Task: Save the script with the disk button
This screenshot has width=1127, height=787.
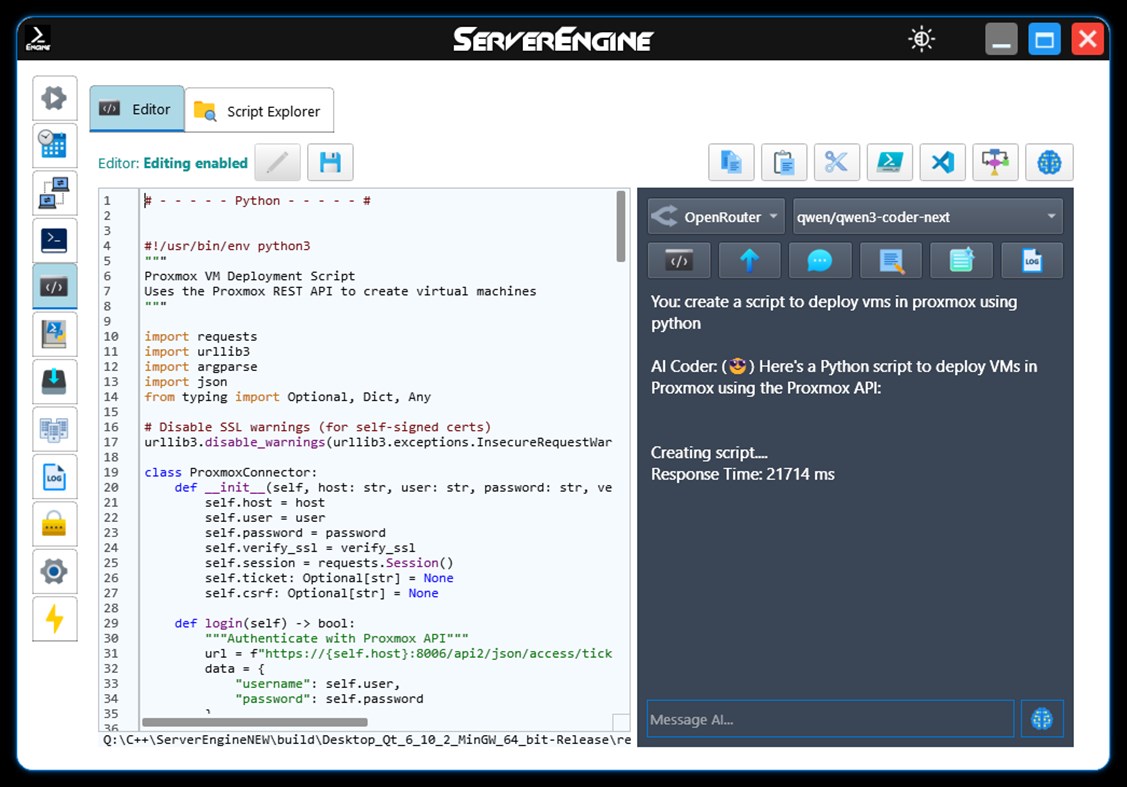Action: pos(330,162)
